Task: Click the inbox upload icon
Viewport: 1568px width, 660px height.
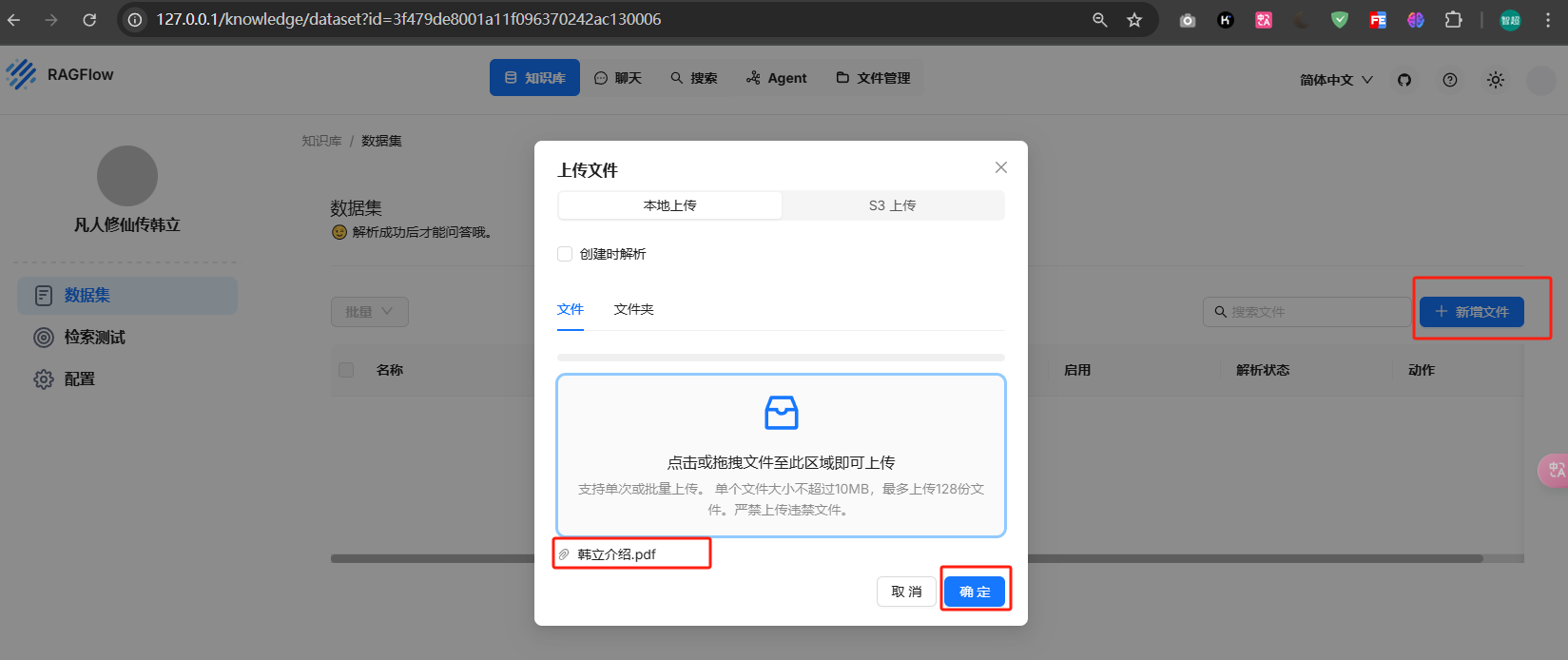Action: 782,413
